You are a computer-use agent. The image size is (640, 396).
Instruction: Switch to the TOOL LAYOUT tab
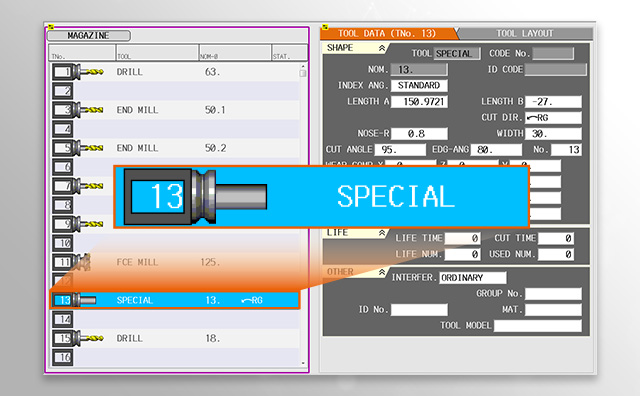(524, 33)
